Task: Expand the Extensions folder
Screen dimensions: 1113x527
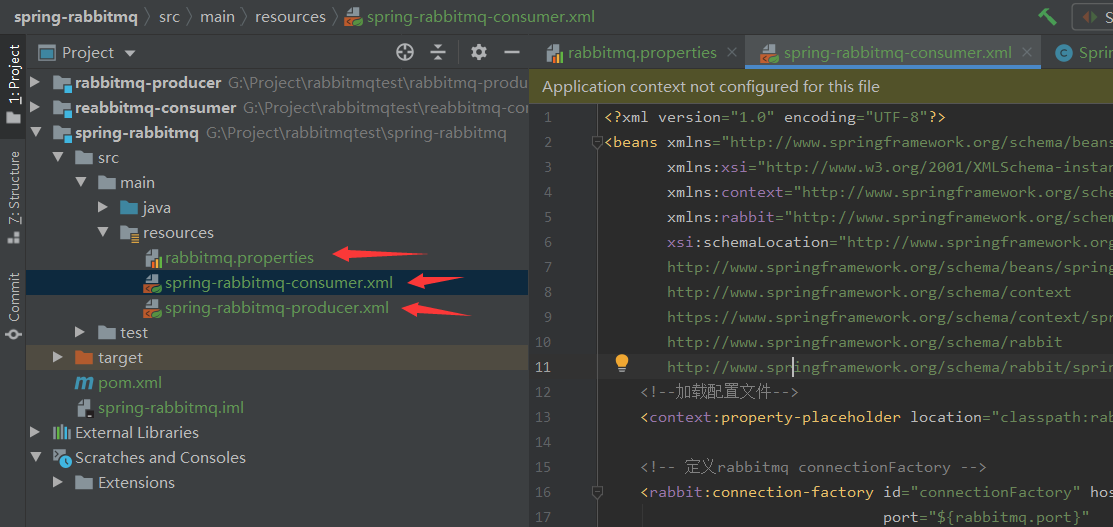Action: 59,482
